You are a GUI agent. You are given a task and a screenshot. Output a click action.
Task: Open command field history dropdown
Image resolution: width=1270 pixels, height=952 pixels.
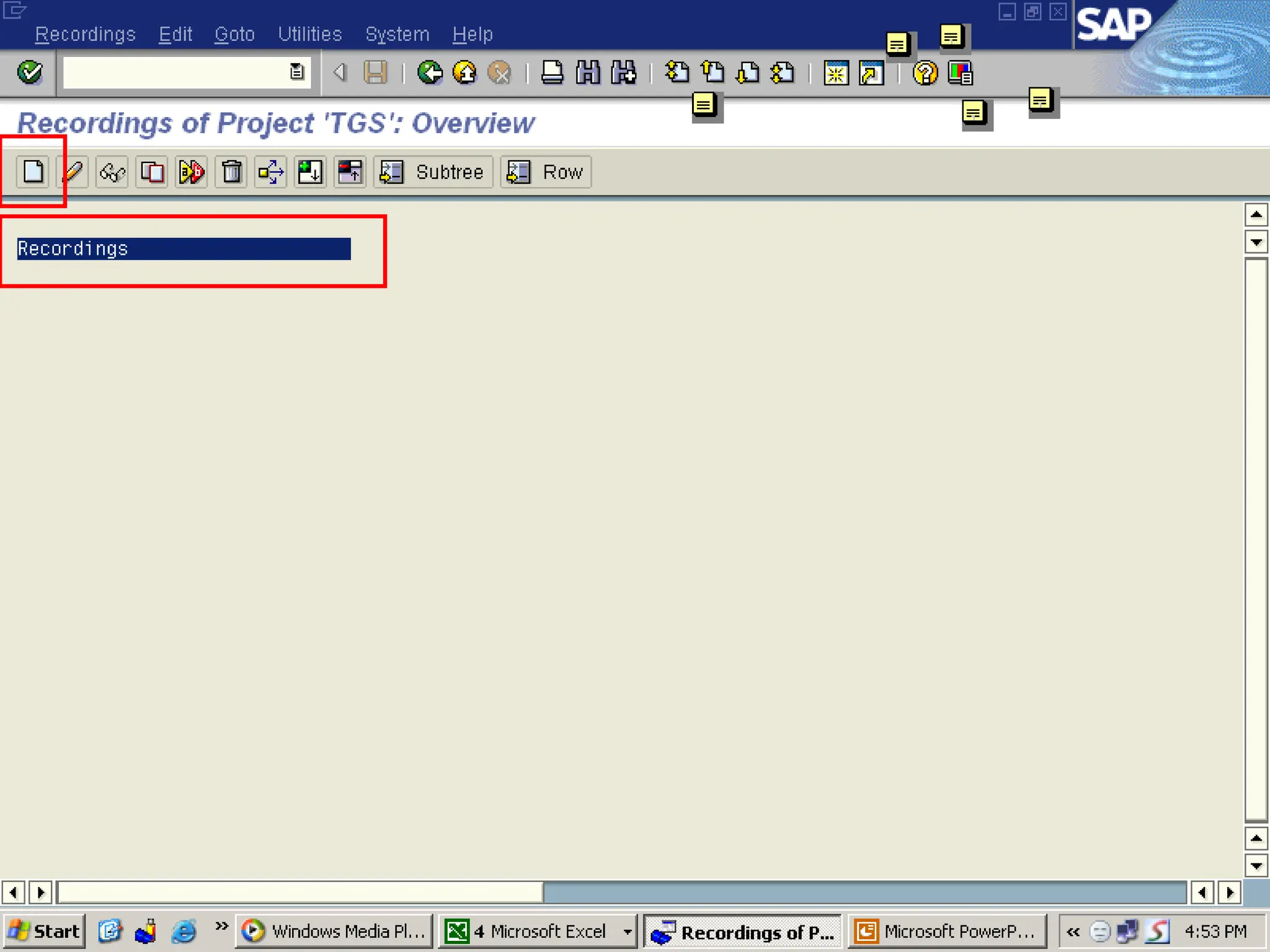[x=297, y=73]
